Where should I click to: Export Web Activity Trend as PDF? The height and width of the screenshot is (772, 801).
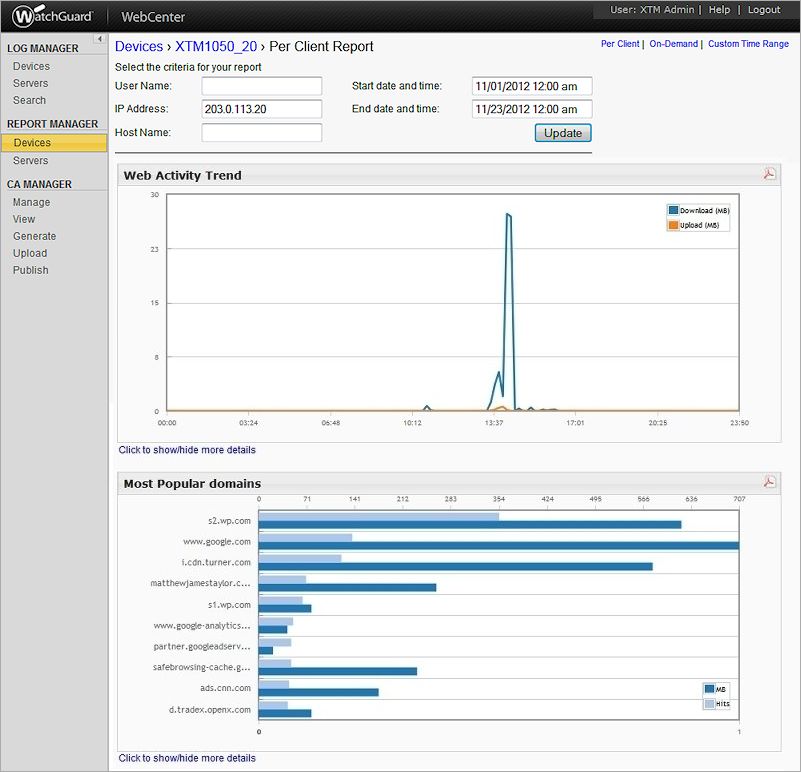pos(767,173)
